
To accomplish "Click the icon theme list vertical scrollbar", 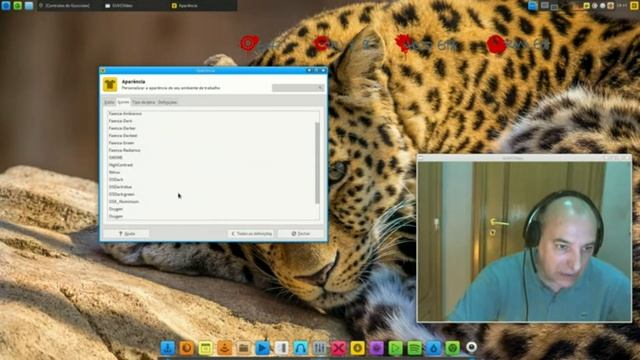I will (318, 163).
